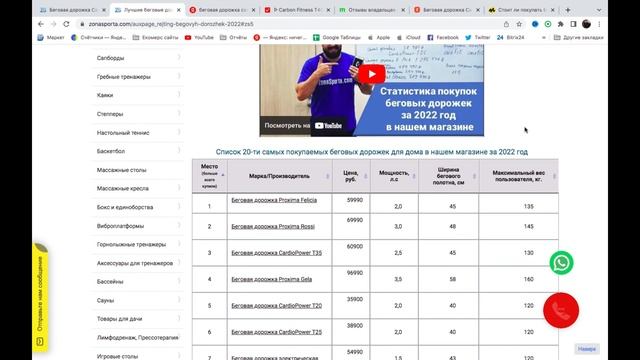
Task: Open the Сауны category
Action: pyautogui.click(x=105, y=300)
